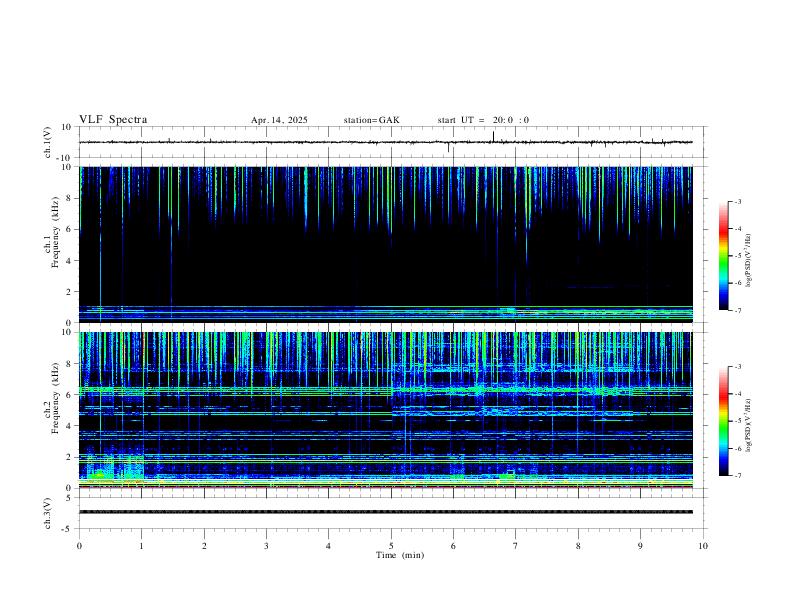The image size is (792, 612).
Task: Click the time axis tick label "2"
Action: [204, 546]
